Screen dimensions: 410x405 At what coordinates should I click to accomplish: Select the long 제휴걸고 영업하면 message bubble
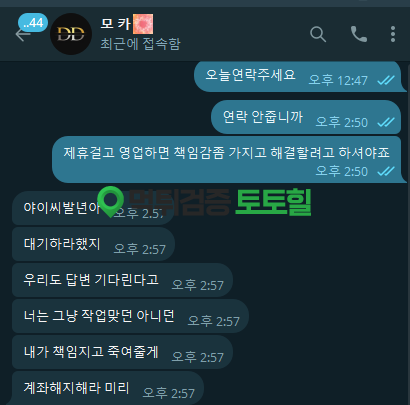pos(227,159)
